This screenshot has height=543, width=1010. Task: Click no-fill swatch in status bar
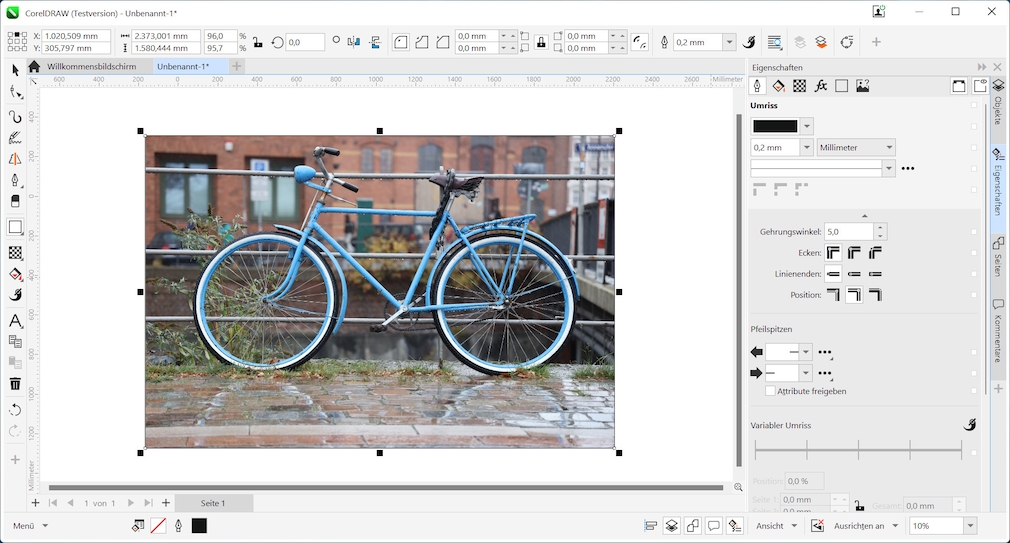click(x=158, y=526)
